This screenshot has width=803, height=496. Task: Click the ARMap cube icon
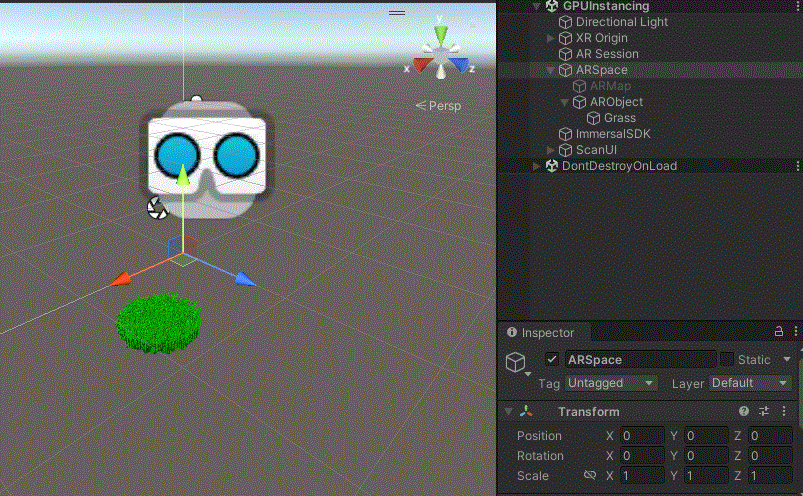click(x=579, y=86)
